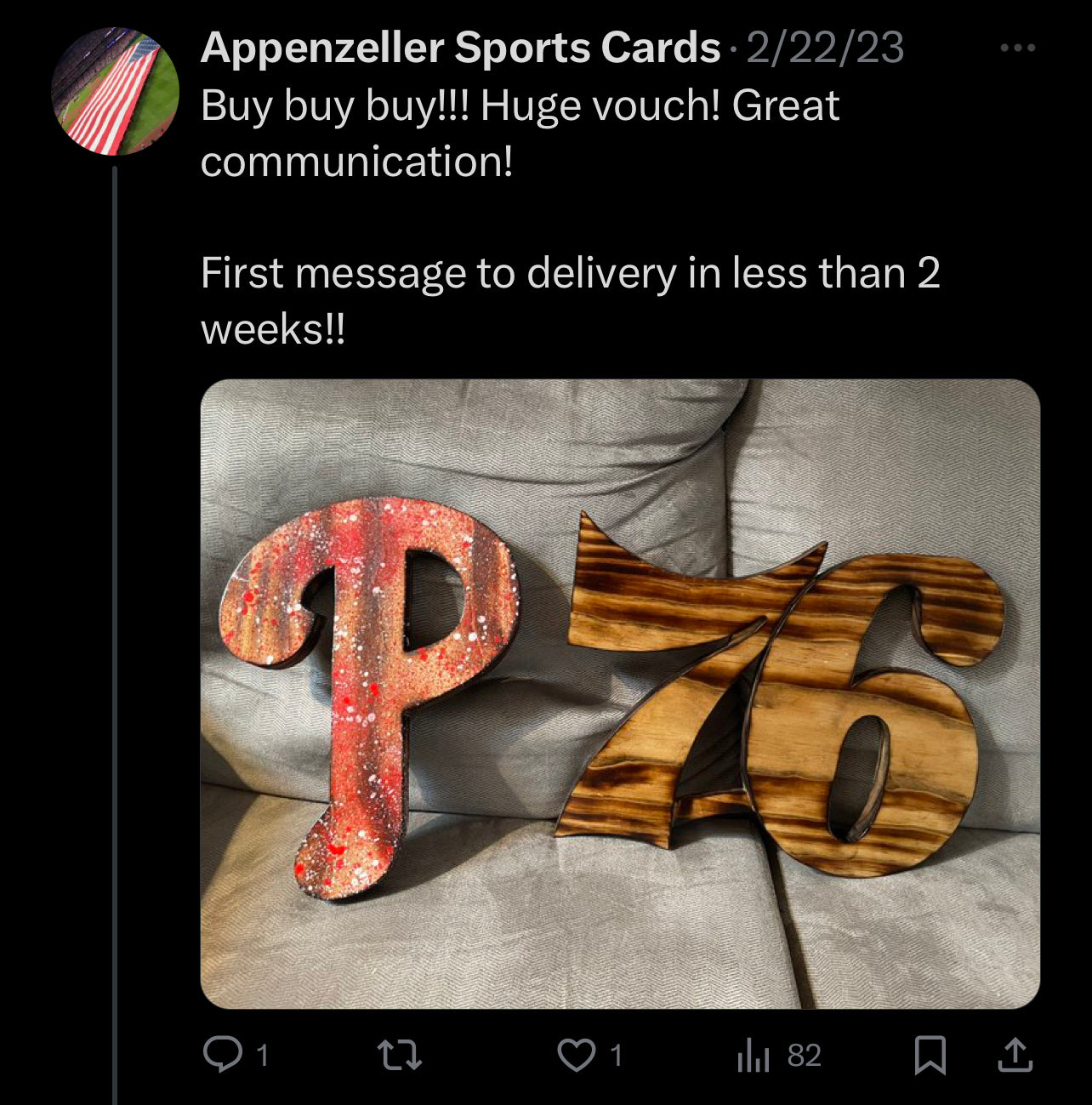Click the reply count number 1
The height and width of the screenshot is (1105, 1092).
tap(263, 1056)
